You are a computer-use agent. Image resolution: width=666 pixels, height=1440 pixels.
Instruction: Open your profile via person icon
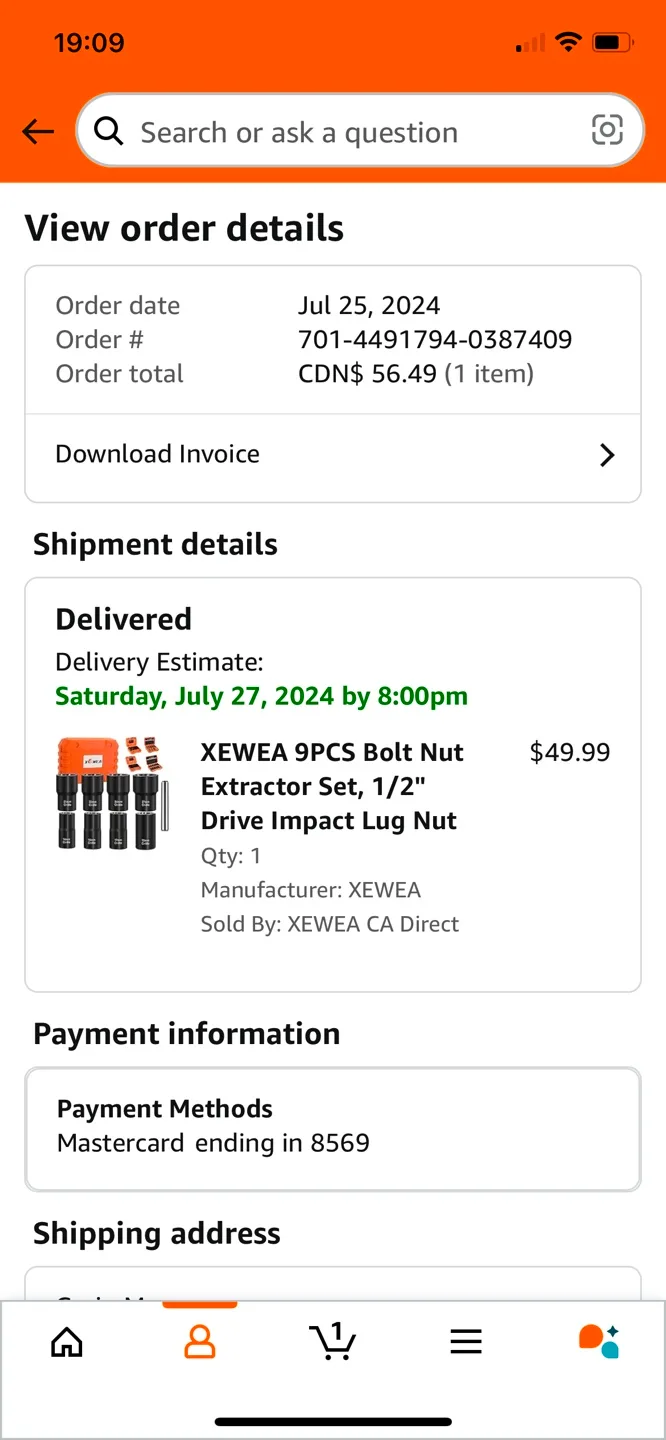point(199,1343)
